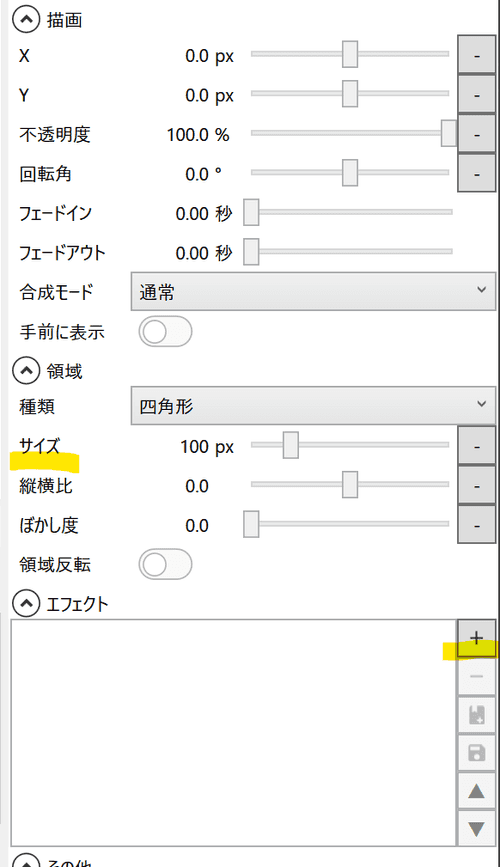500x867 pixels.
Task: Click the ぼかし度 value 0.0
Action: point(197,526)
